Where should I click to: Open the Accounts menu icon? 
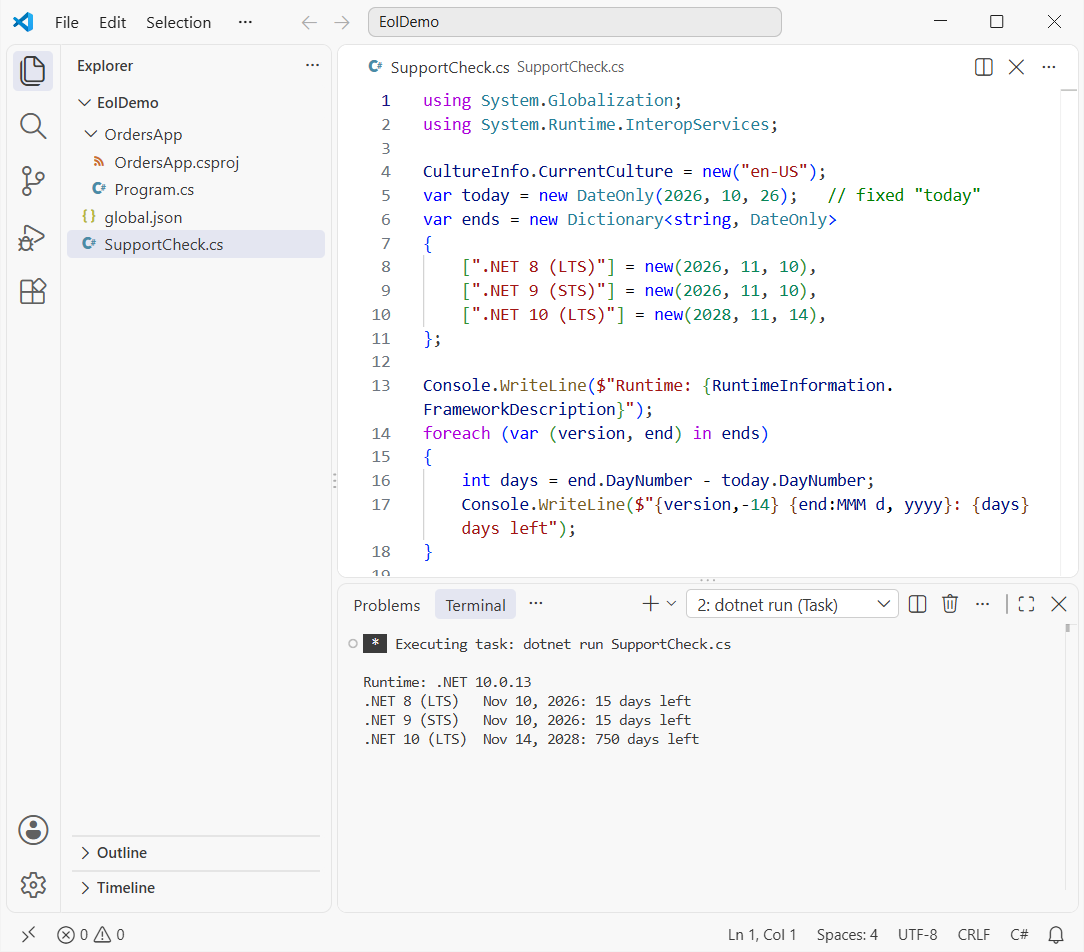tap(33, 830)
